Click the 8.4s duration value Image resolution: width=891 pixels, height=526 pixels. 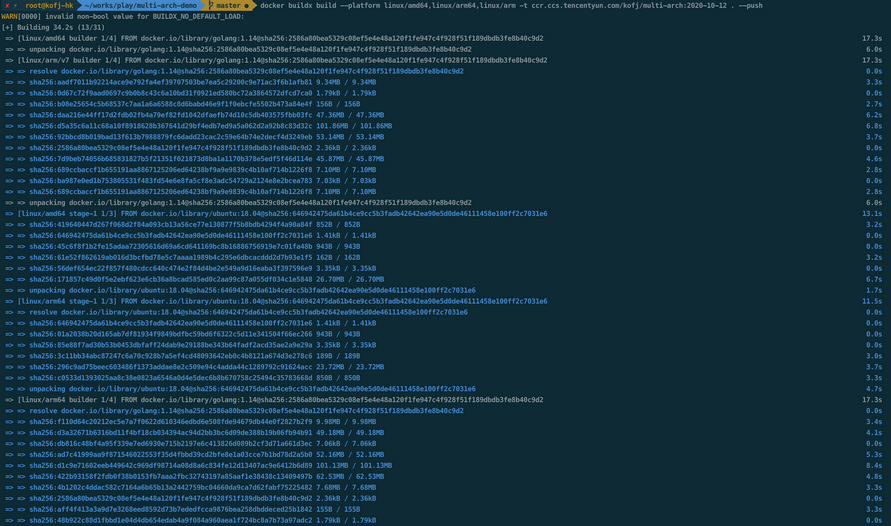pyautogui.click(x=874, y=466)
